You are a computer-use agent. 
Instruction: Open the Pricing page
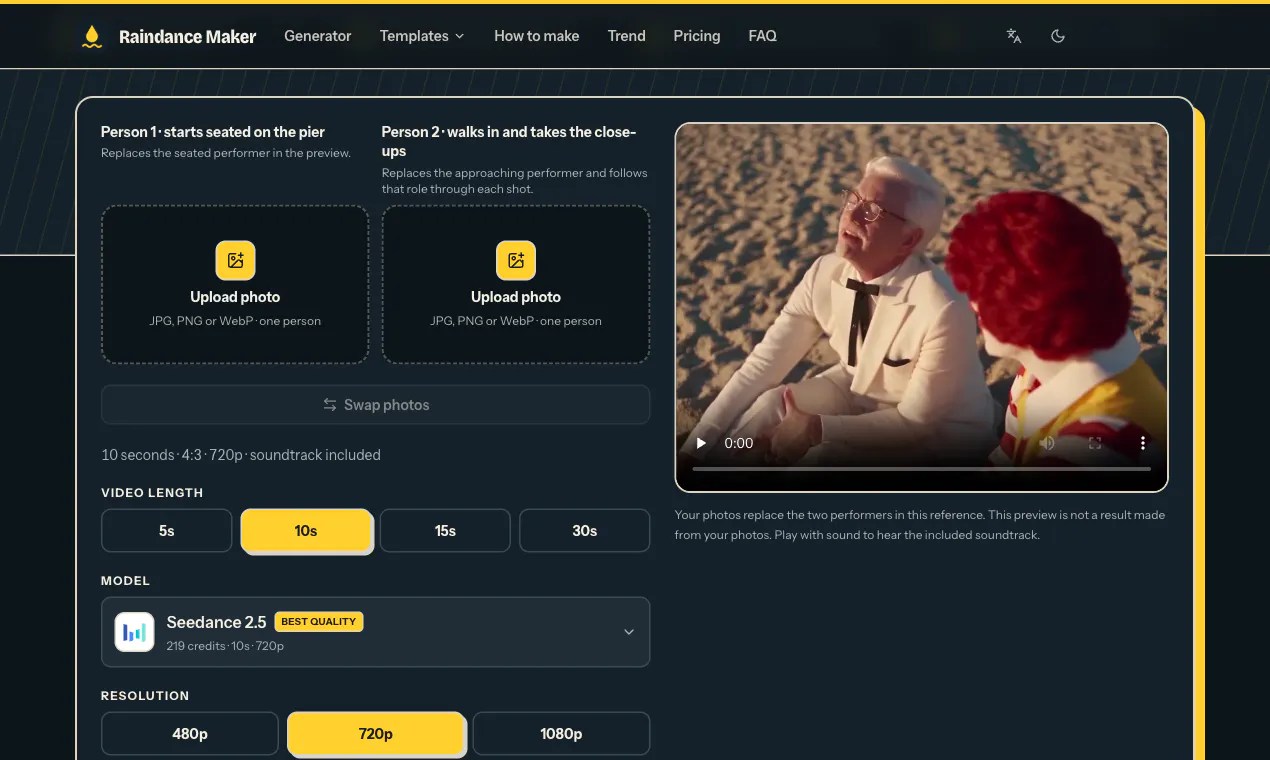697,36
